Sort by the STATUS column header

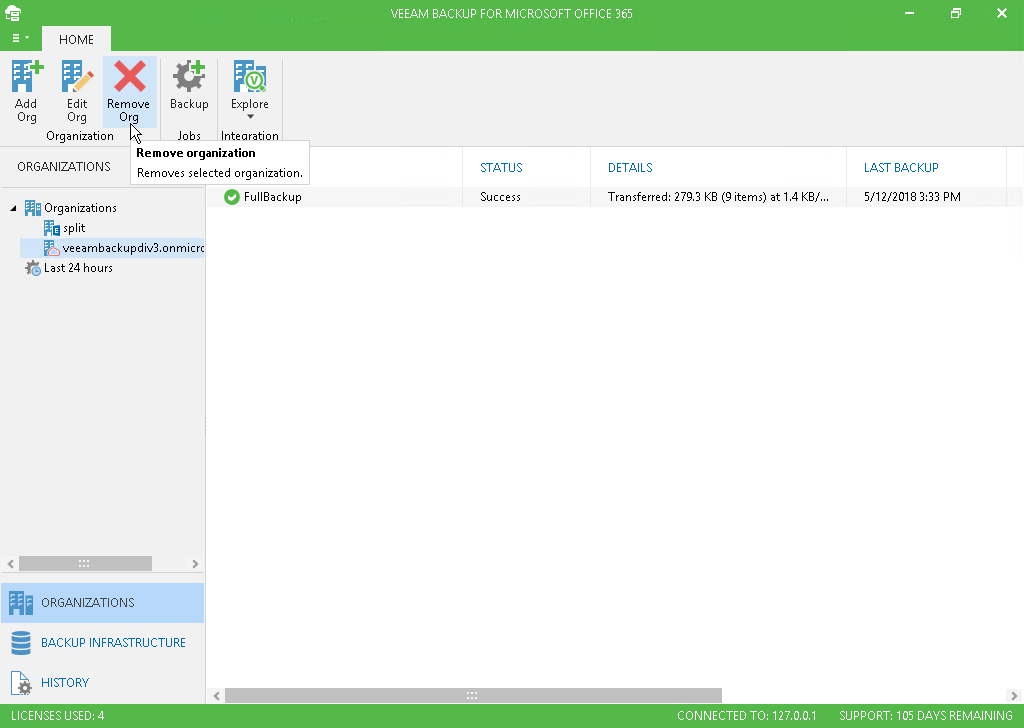click(x=501, y=168)
